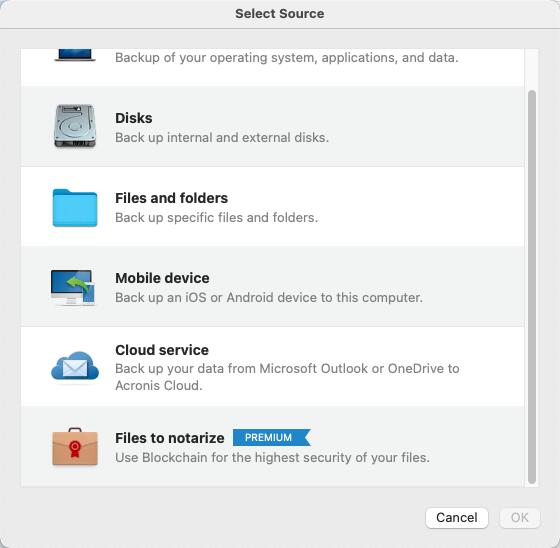Choose the Mobile device heading
Image resolution: width=560 pixels, height=548 pixels.
162,278
